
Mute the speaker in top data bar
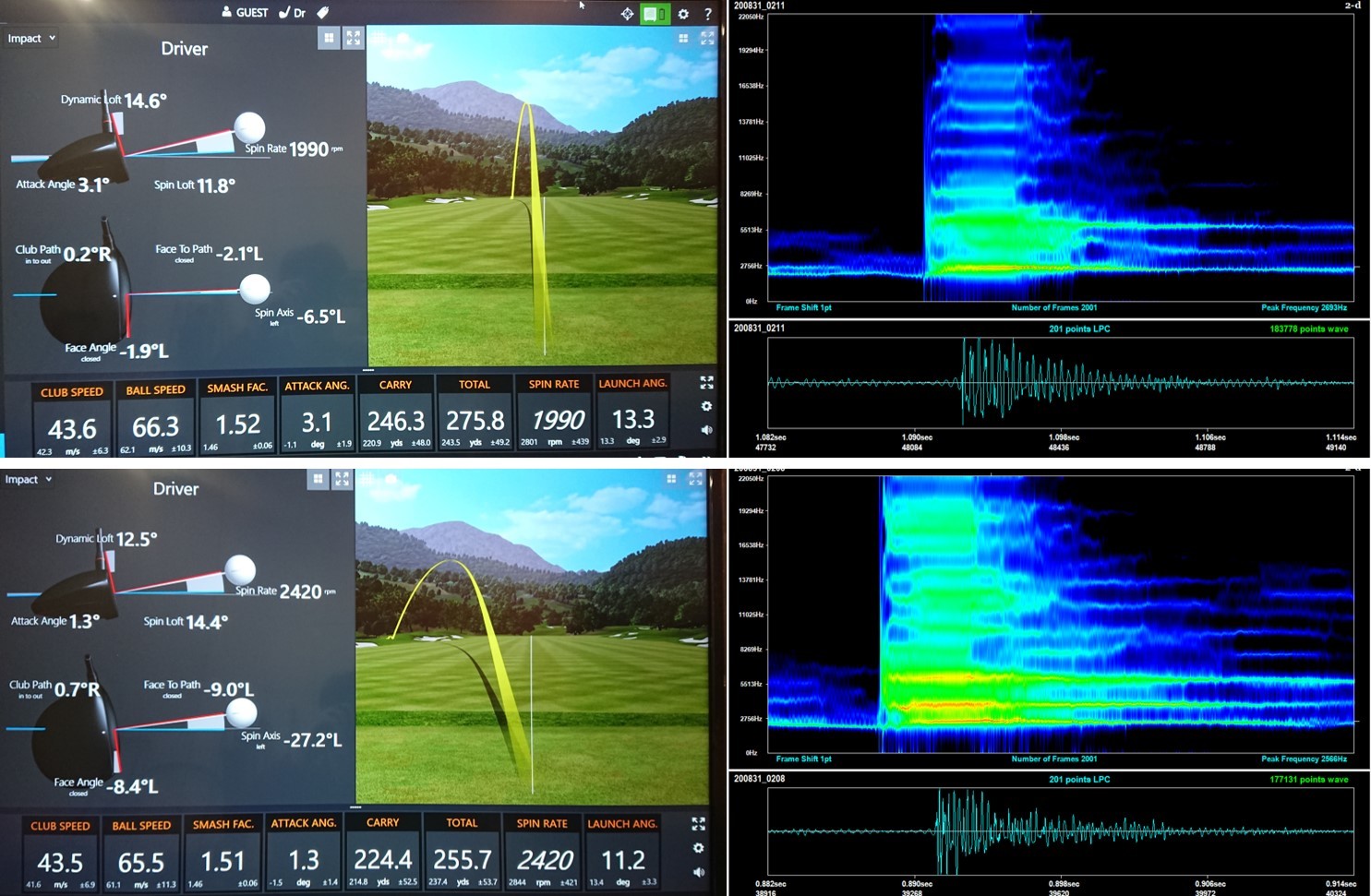(706, 430)
